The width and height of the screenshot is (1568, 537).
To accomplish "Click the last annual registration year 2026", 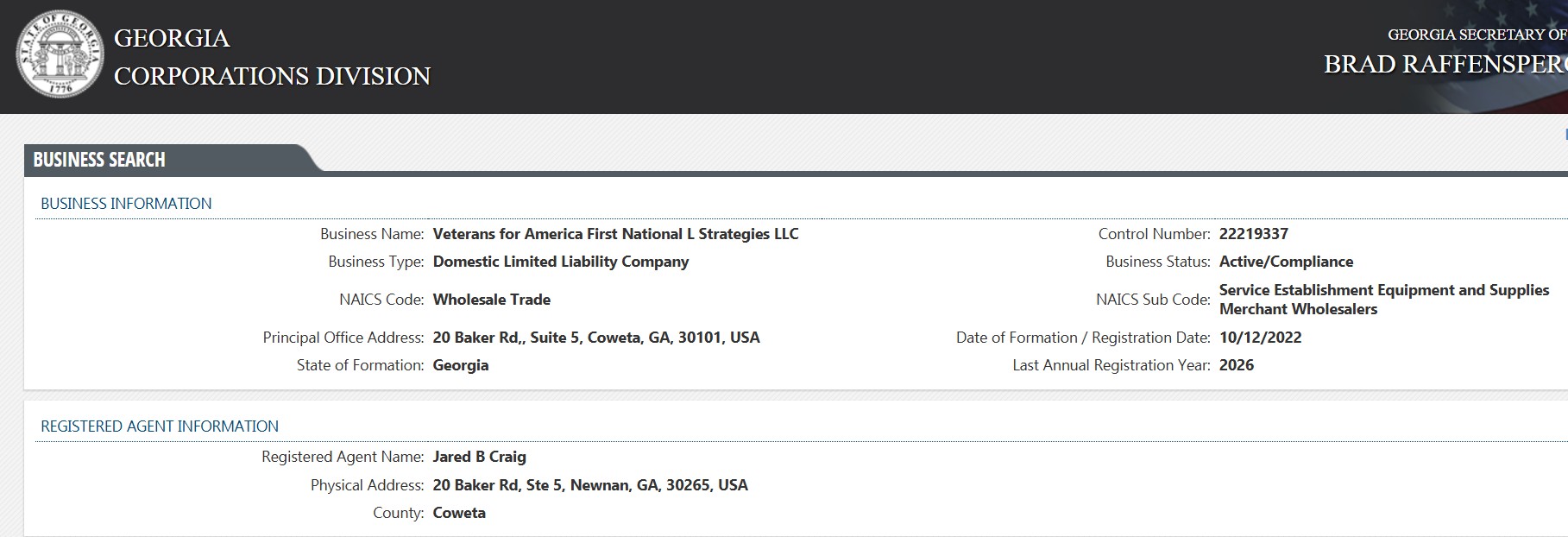I will pyautogui.click(x=1236, y=365).
